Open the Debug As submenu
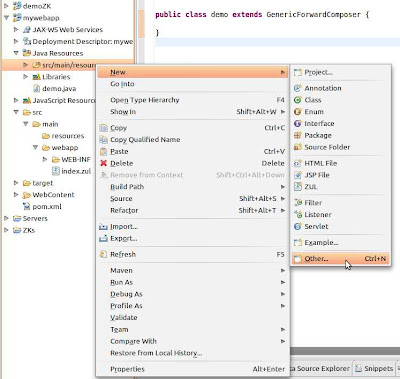The height and width of the screenshot is (379, 400). pos(193,294)
